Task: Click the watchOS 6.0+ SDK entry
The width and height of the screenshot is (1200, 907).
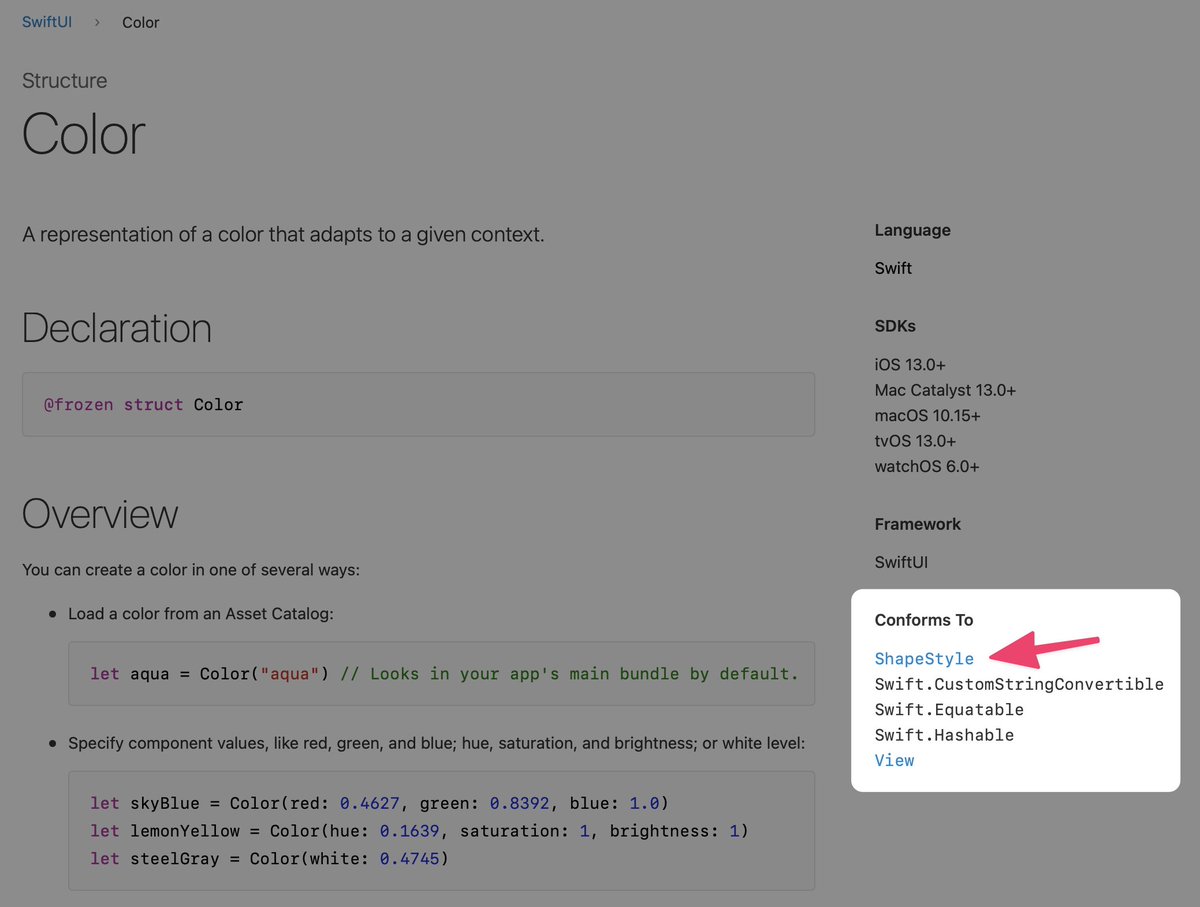Action: point(927,466)
